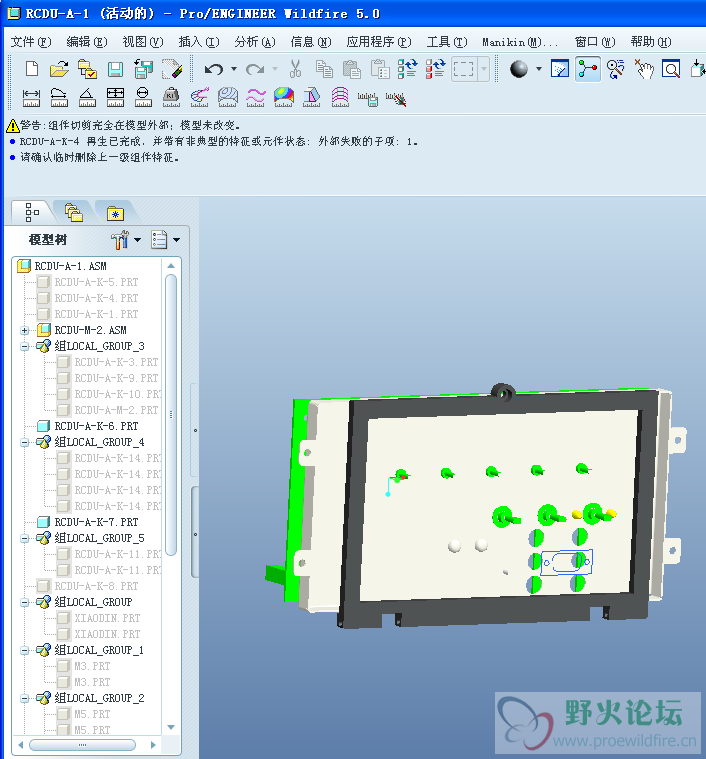Click the first Regenerate model icon
The width and height of the screenshot is (706, 759).
[407, 69]
